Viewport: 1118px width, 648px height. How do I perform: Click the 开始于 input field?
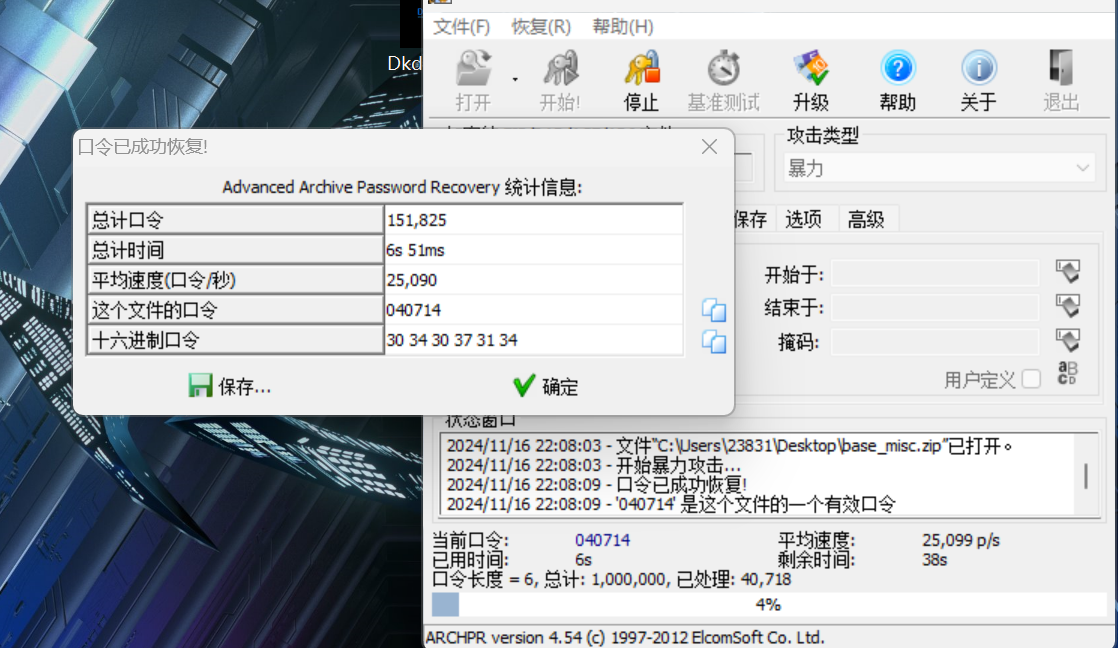[935, 274]
